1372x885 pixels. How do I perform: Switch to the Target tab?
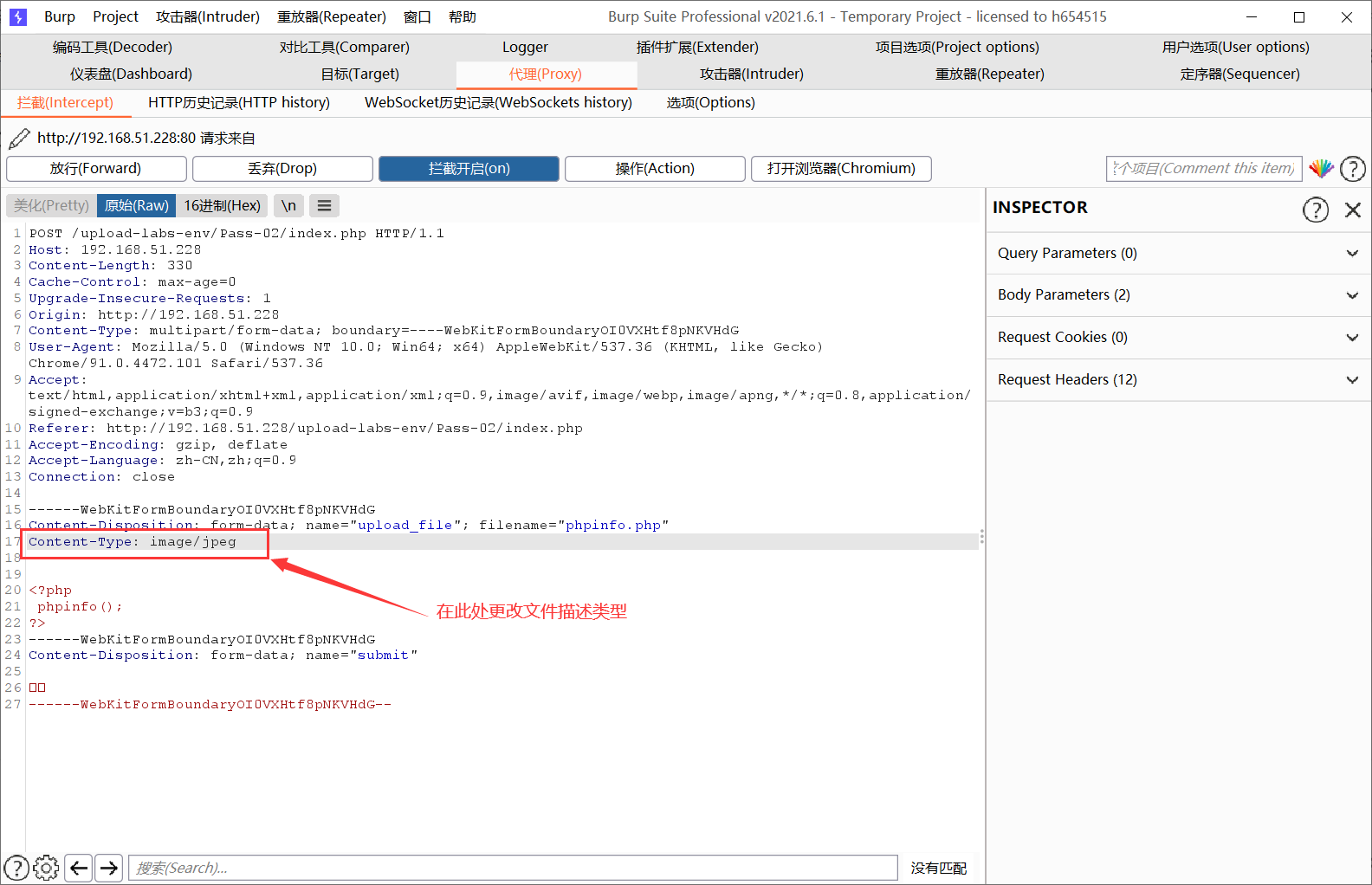tap(360, 74)
